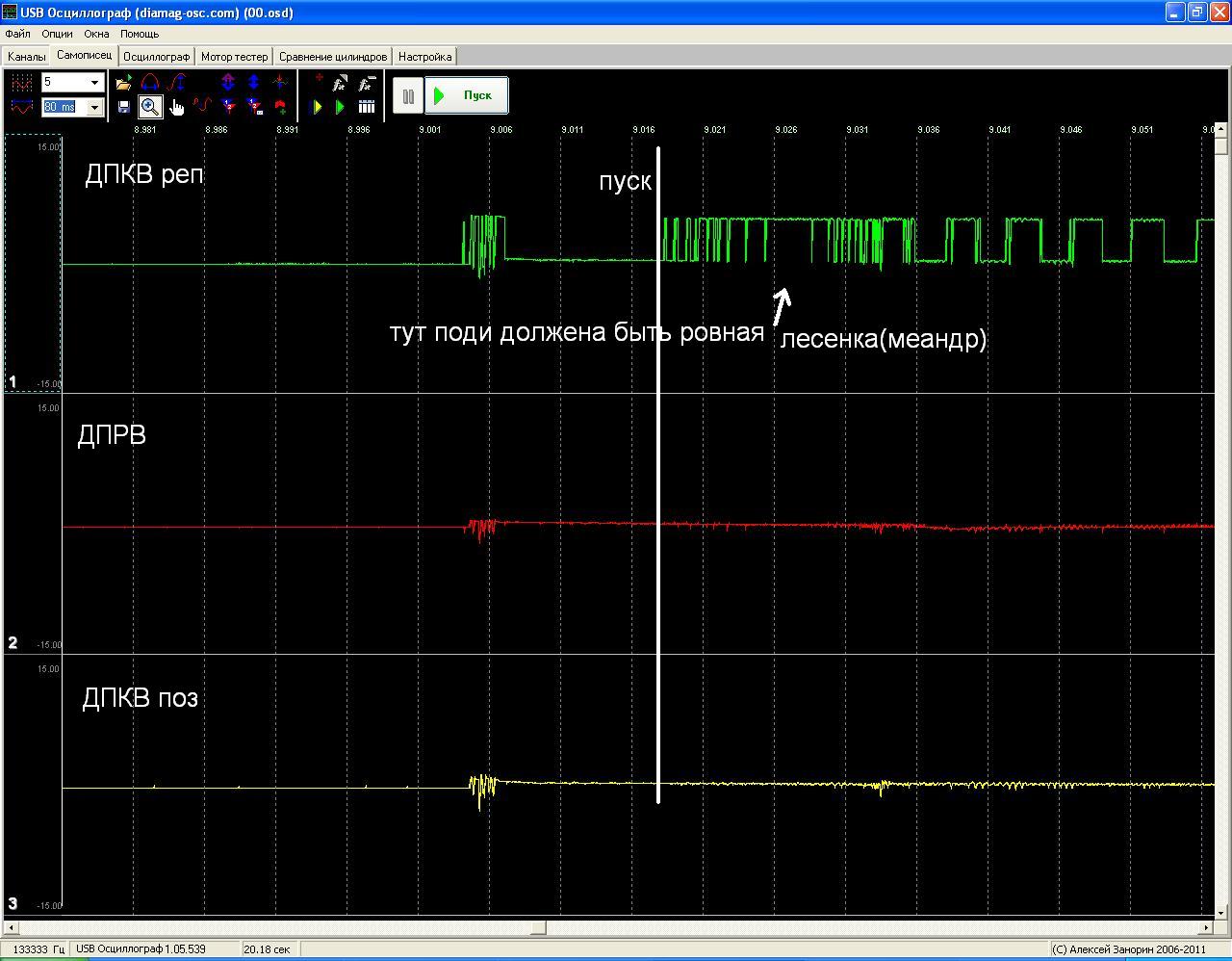Toggle the pause button beside Пуск
This screenshot has width=1232, height=961.
[408, 95]
